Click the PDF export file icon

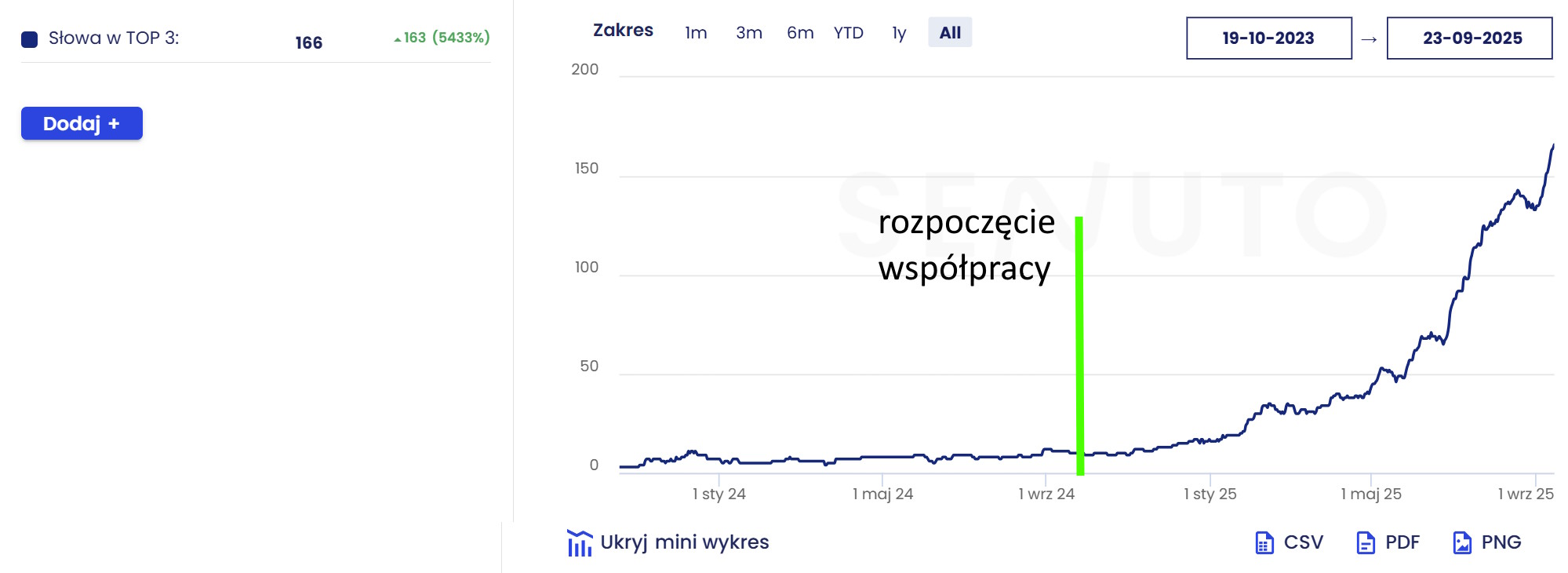pos(1366,542)
